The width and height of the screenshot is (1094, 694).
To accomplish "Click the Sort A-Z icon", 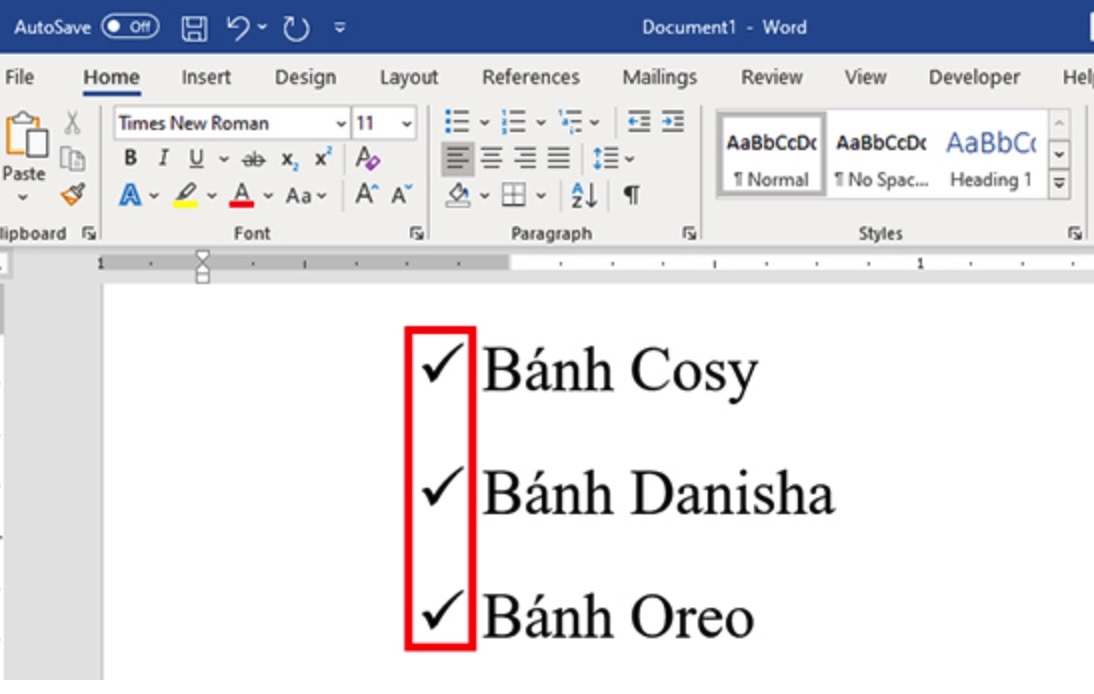I will click(583, 195).
